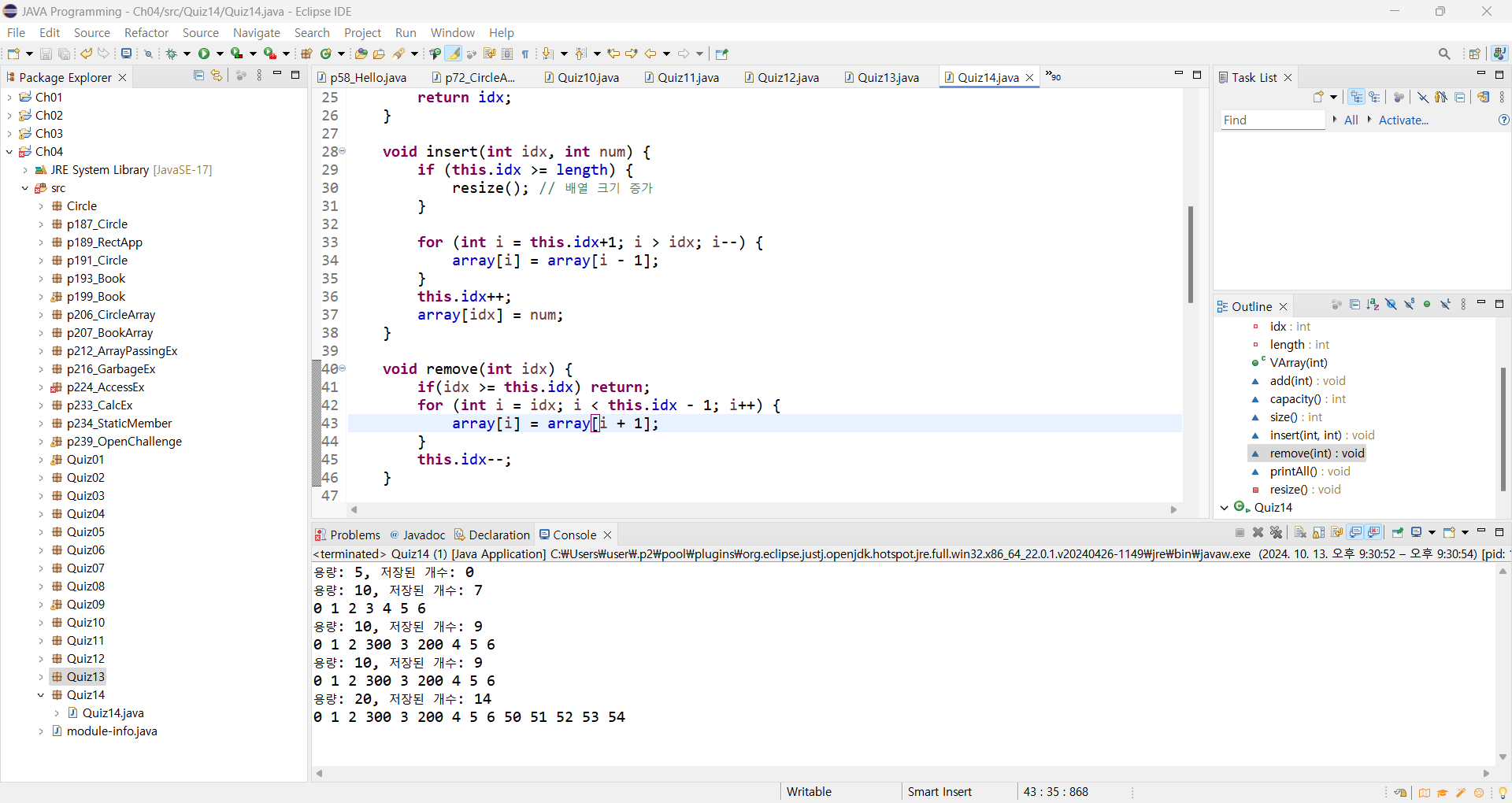The width and height of the screenshot is (1512, 803).
Task: Click the Debug bug icon
Action: (171, 54)
